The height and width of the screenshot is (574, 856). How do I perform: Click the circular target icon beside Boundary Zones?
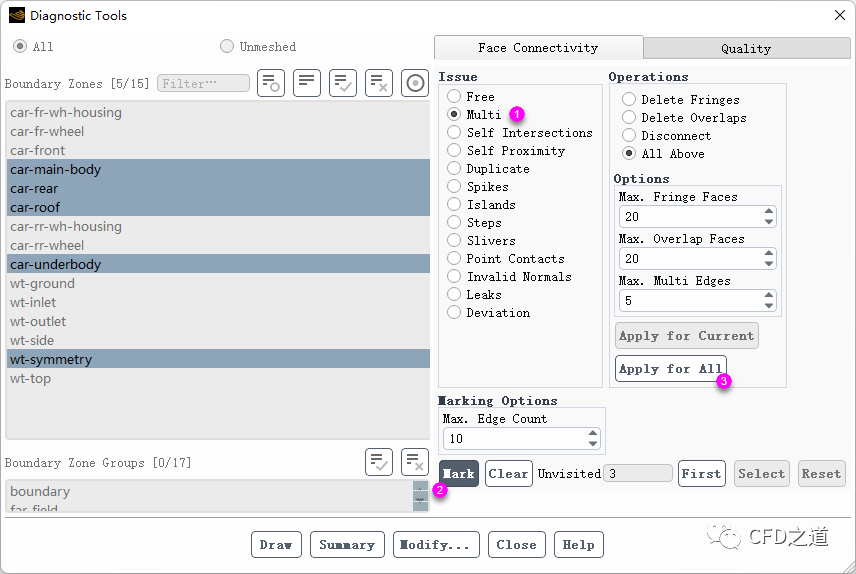pyautogui.click(x=415, y=83)
